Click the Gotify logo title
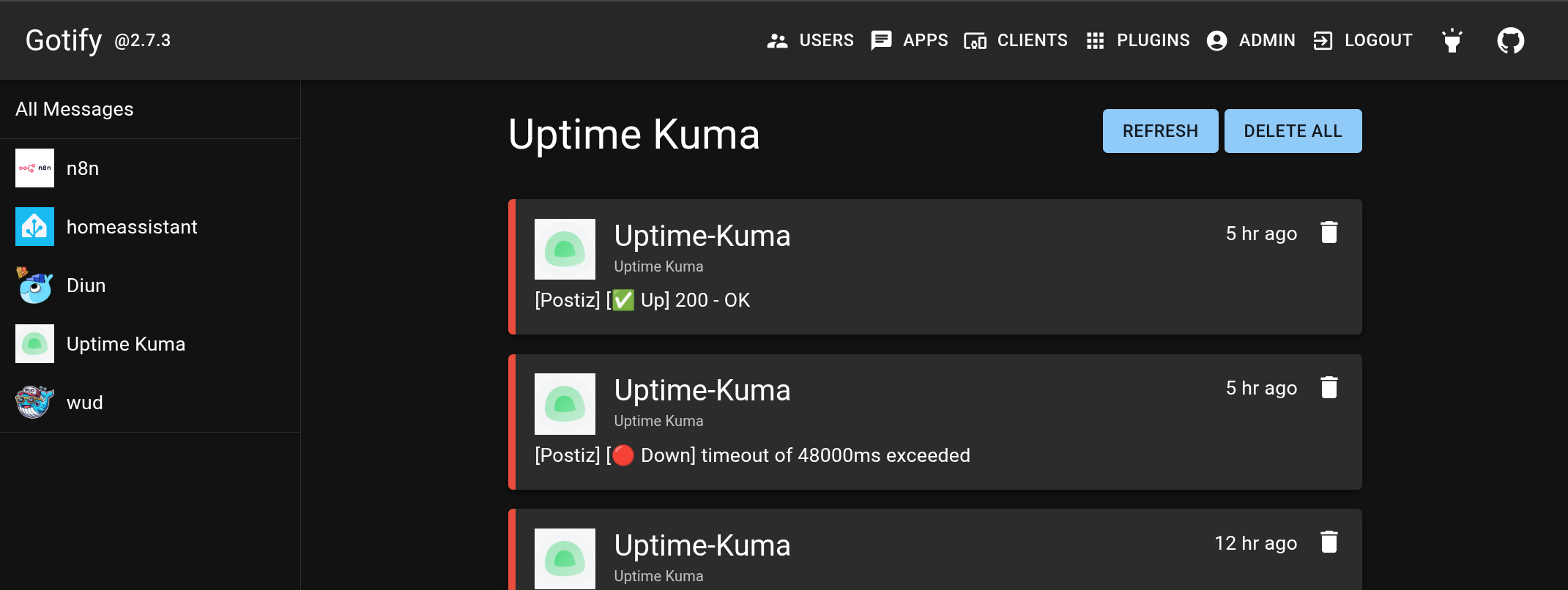This screenshot has width=1568, height=590. coord(64,40)
